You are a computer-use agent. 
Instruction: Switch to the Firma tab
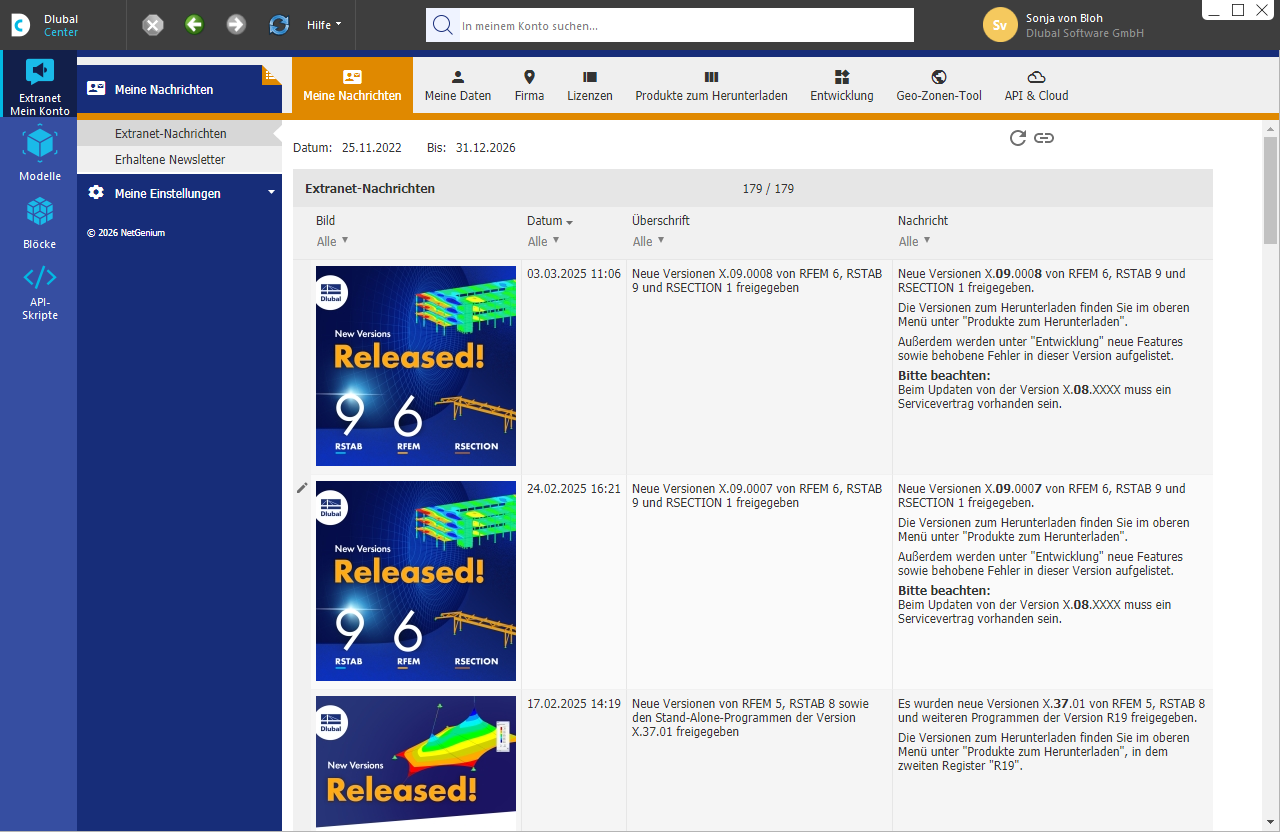(530, 86)
